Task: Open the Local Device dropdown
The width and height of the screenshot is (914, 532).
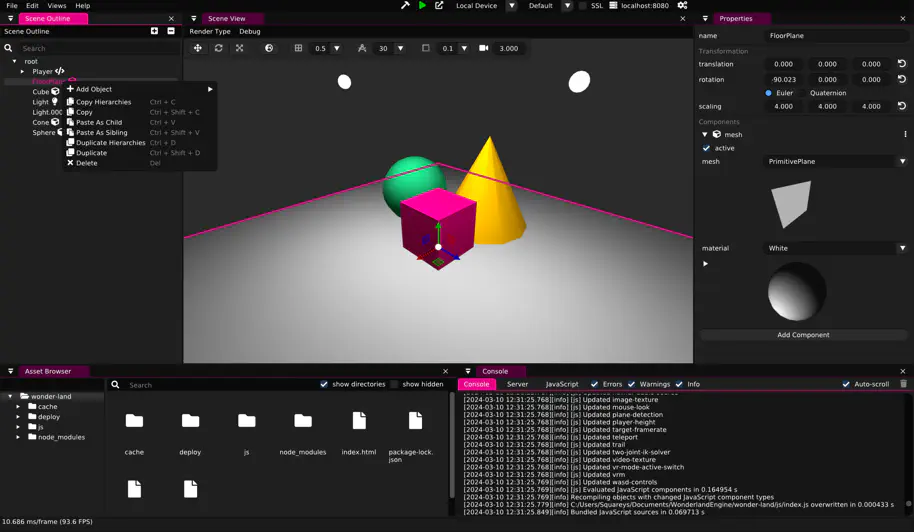Action: click(x=511, y=6)
